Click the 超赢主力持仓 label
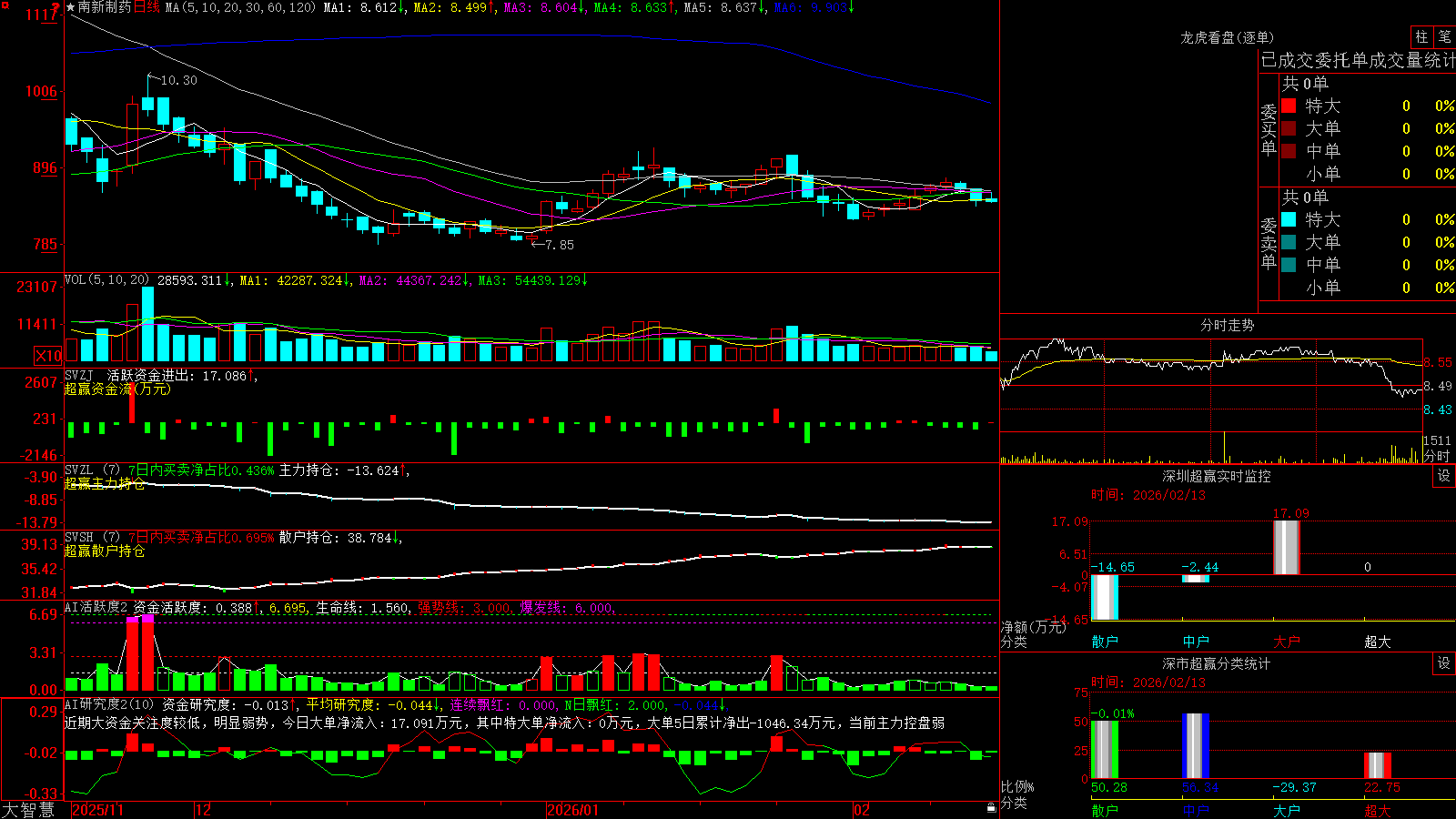 105,484
